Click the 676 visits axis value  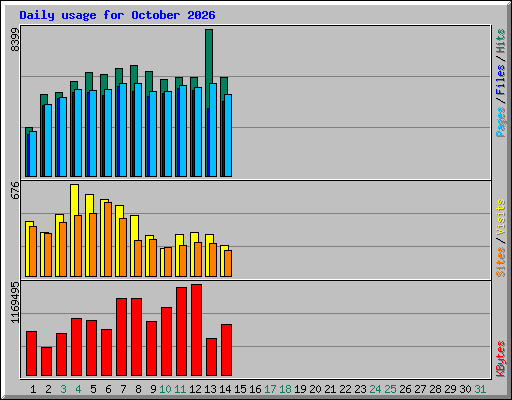coord(15,190)
